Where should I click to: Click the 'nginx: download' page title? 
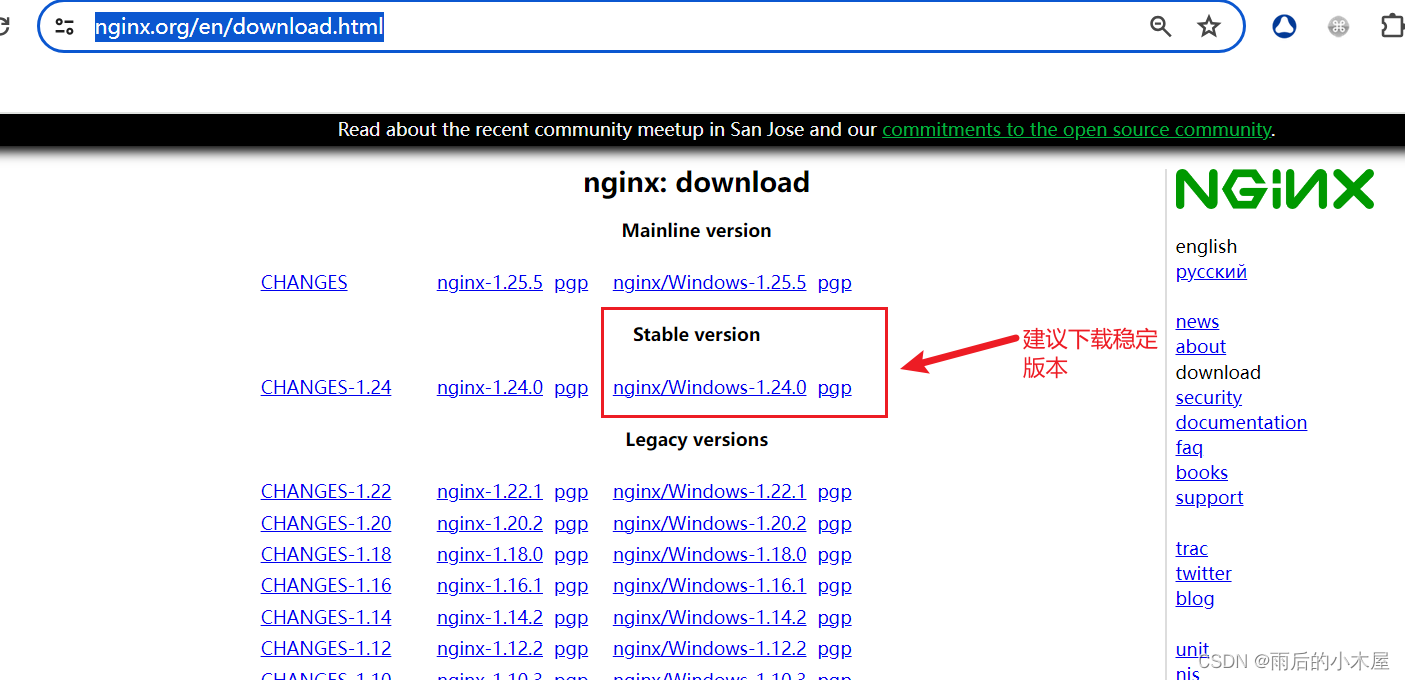tap(696, 183)
